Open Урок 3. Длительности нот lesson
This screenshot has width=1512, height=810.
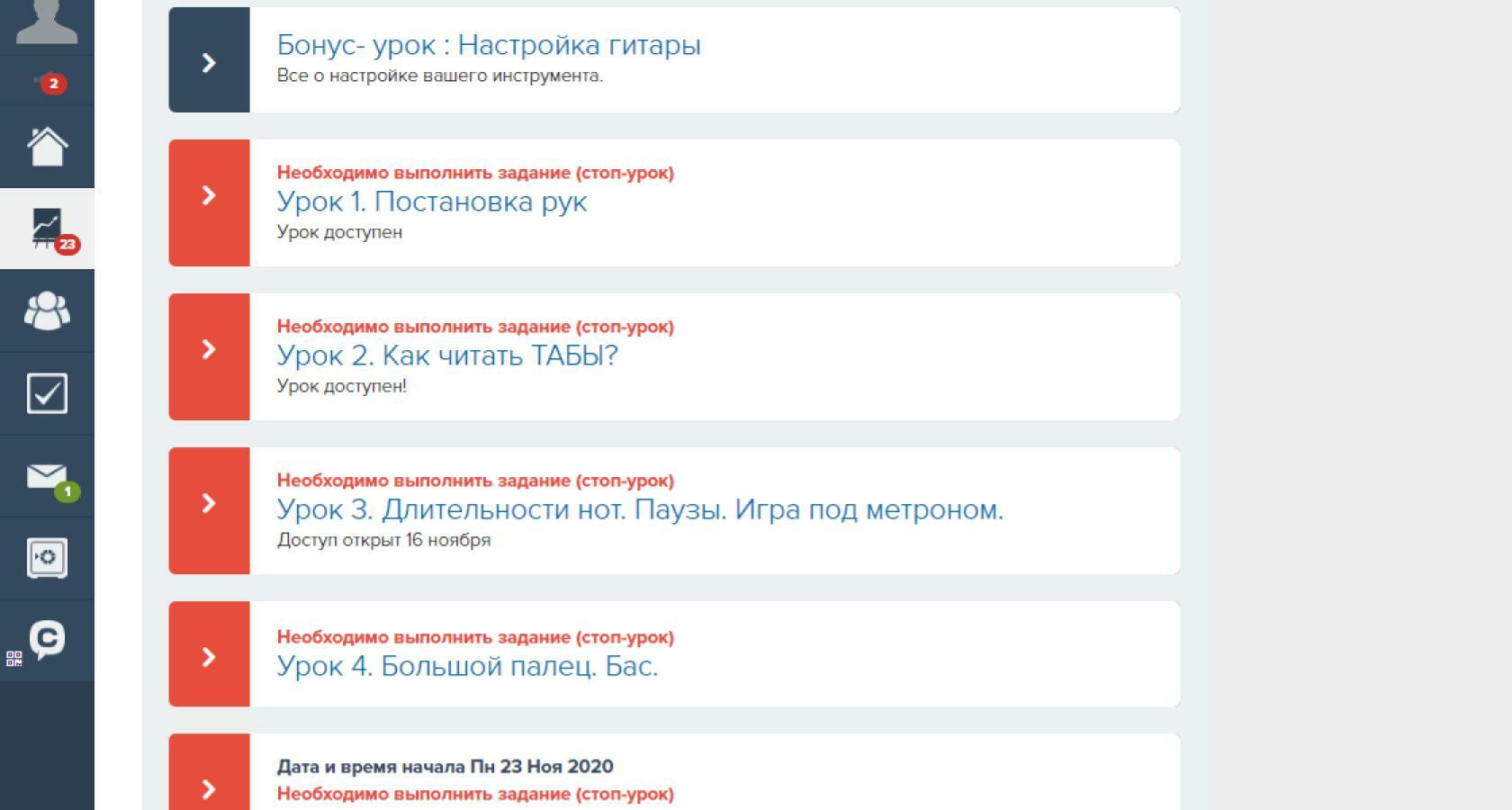point(640,509)
